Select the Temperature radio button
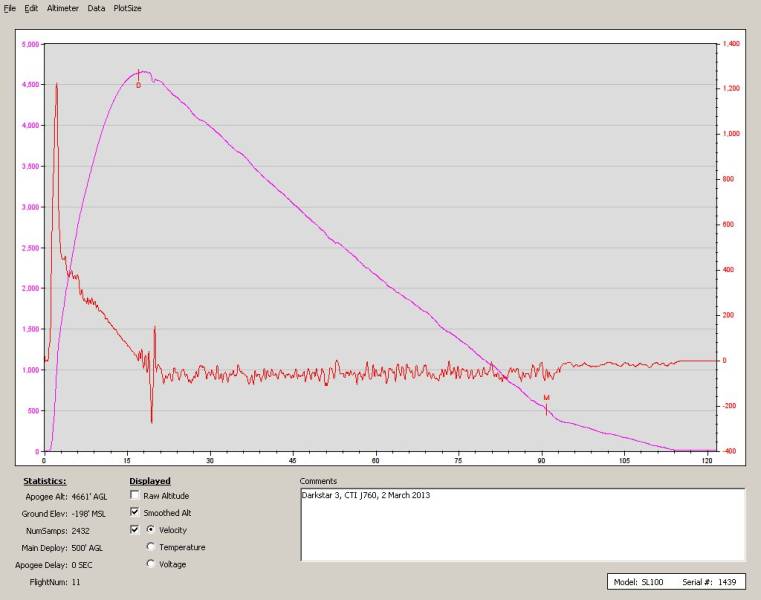 click(151, 547)
